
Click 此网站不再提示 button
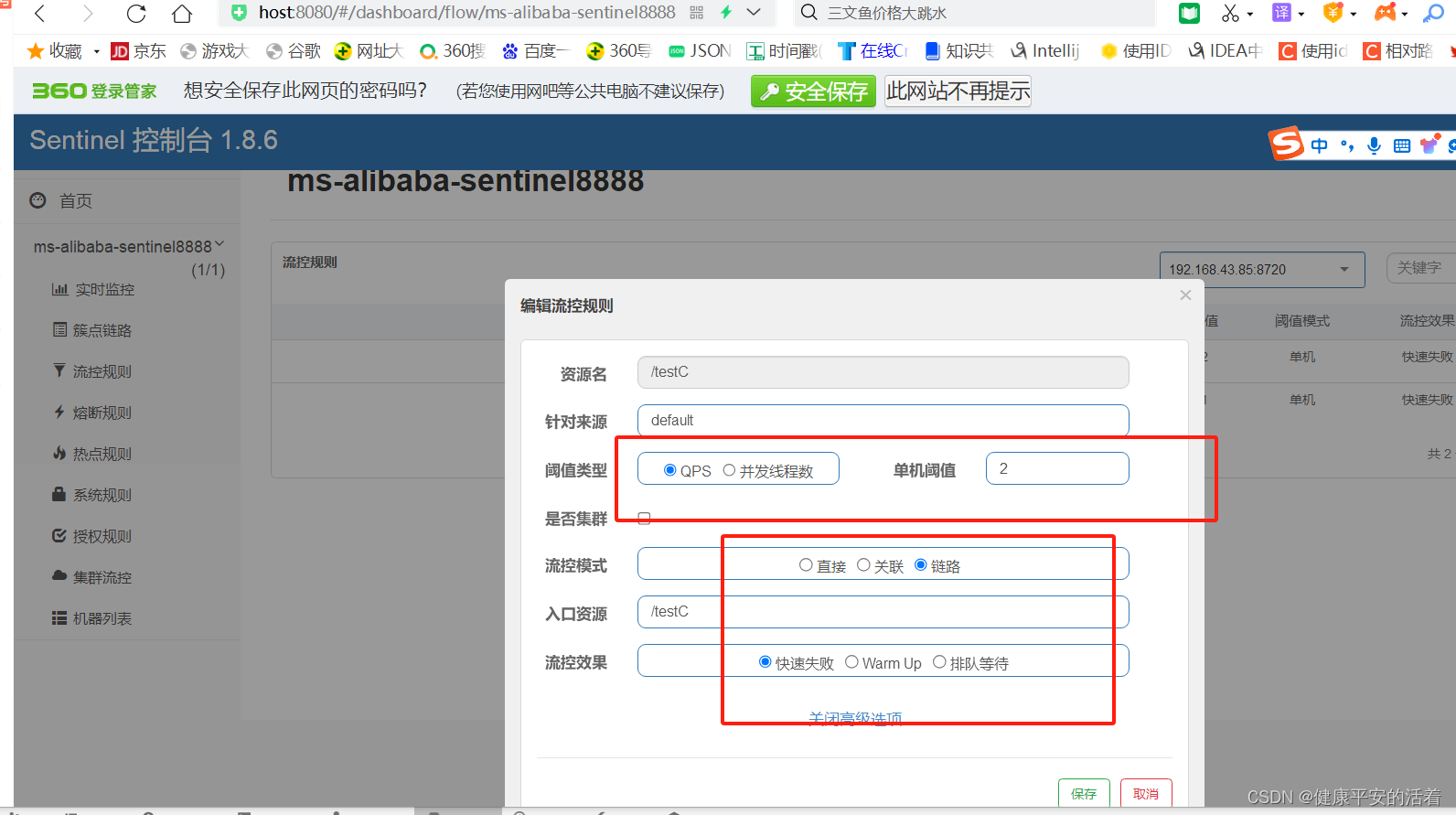coord(958,91)
